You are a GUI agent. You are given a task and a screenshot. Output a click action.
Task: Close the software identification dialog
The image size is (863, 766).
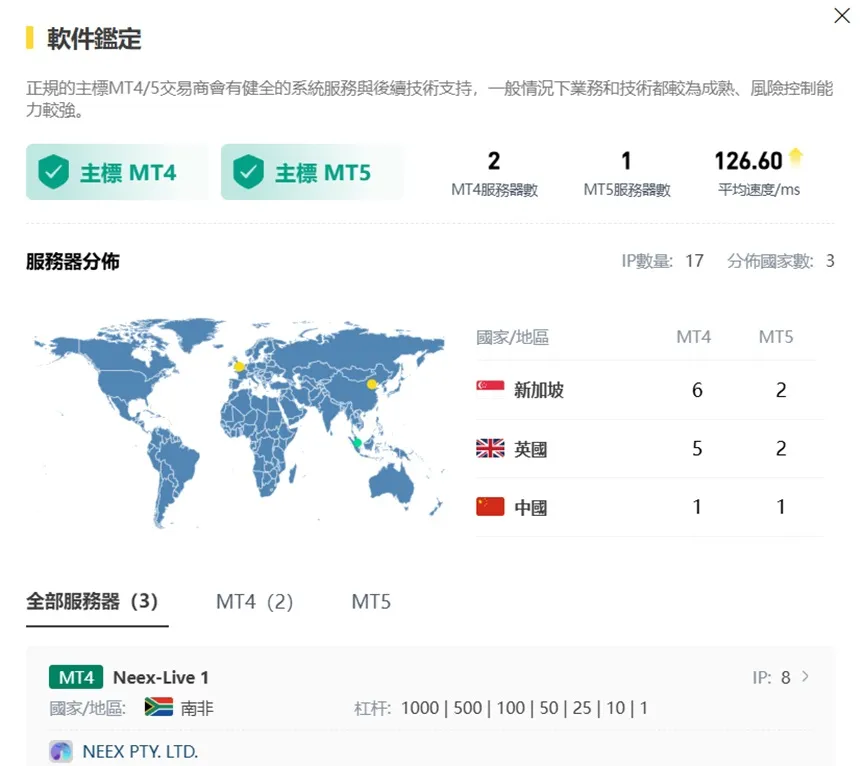pos(842,15)
